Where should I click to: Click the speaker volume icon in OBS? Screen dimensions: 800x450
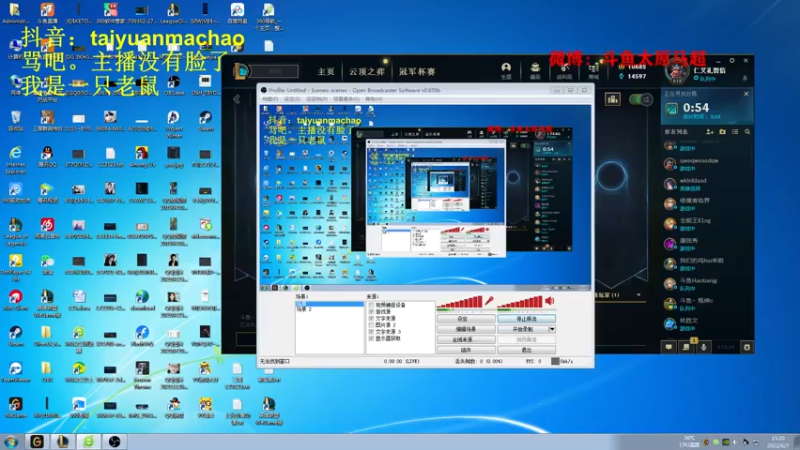click(x=549, y=301)
